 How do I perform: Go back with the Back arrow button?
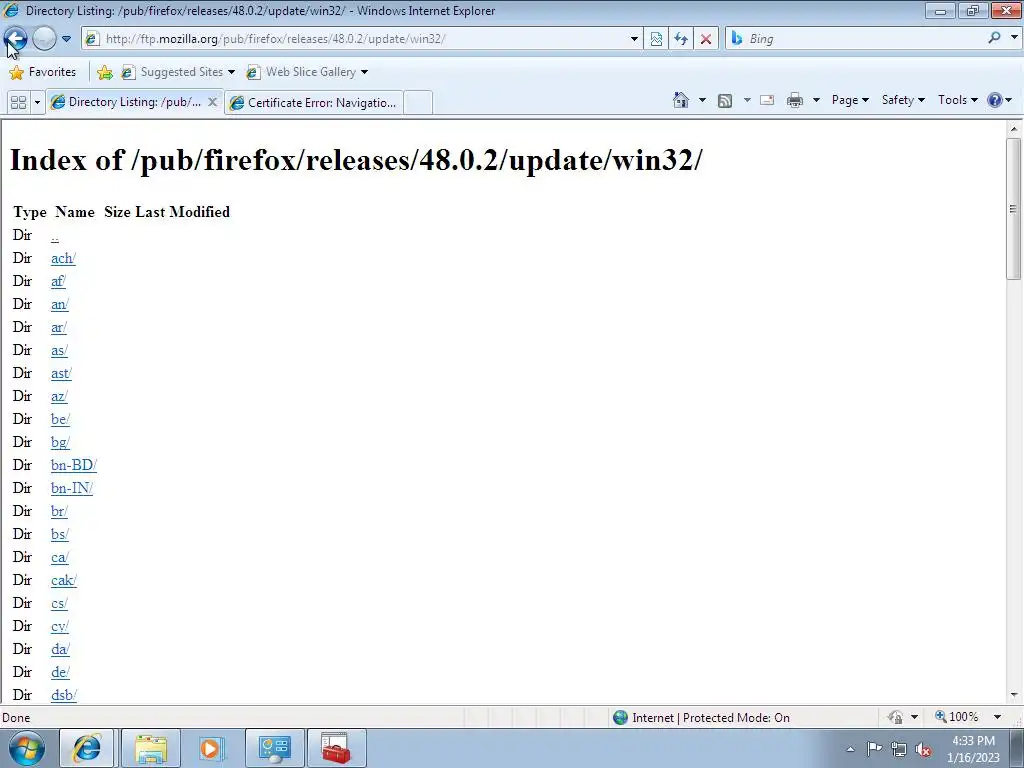click(x=16, y=39)
